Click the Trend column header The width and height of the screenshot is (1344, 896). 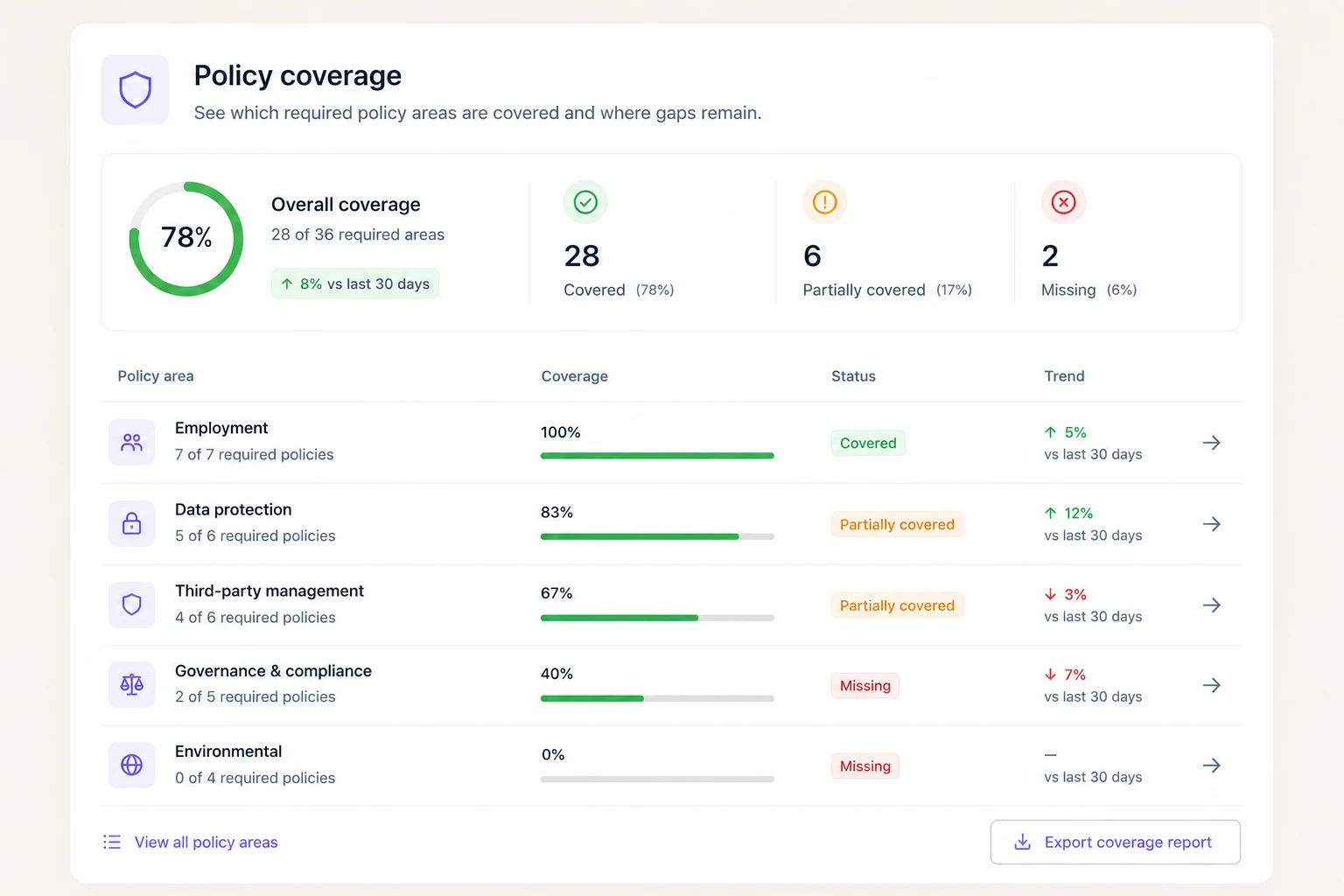coord(1064,376)
